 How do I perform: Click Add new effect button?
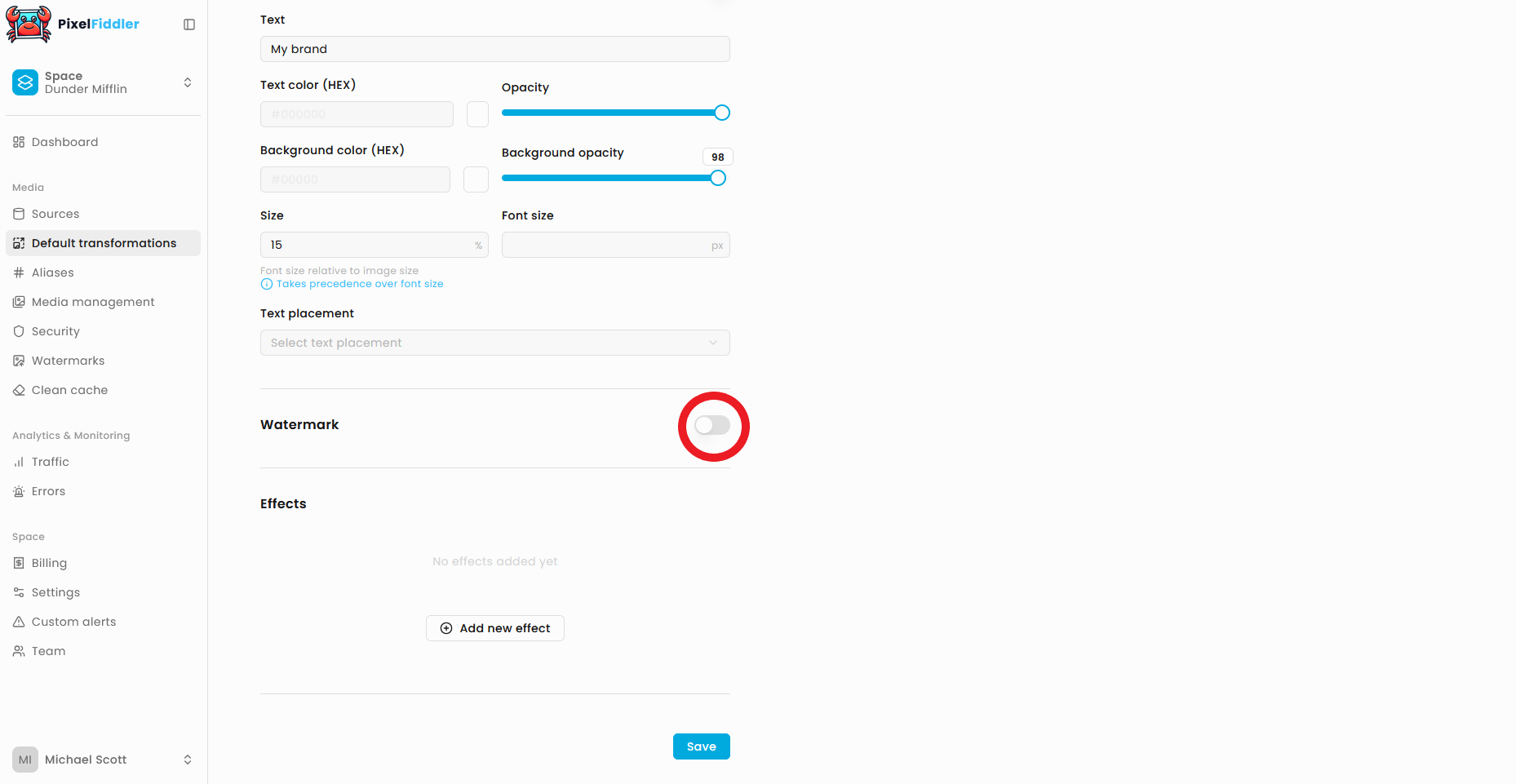coord(494,628)
